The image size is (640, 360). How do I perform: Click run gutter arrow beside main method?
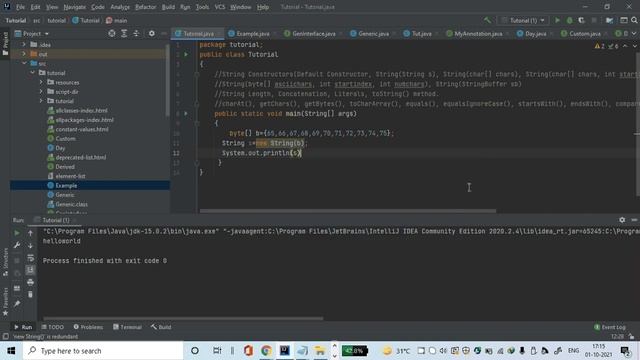186,113
